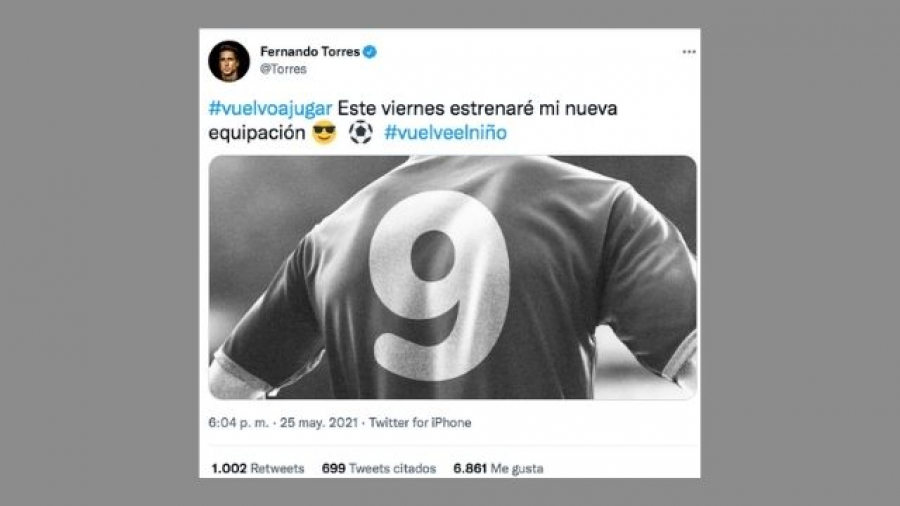
Task: View the 699 Tweets citados list
Action: click(379, 469)
